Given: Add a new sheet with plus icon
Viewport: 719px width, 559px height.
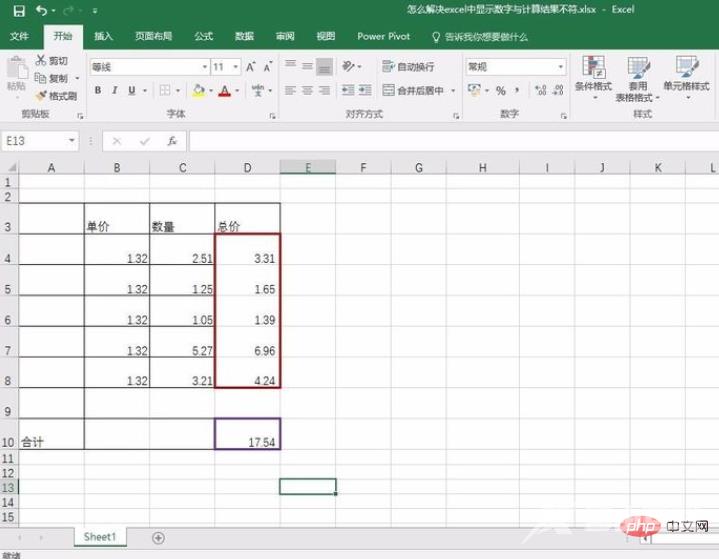Looking at the screenshot, I should [x=158, y=537].
